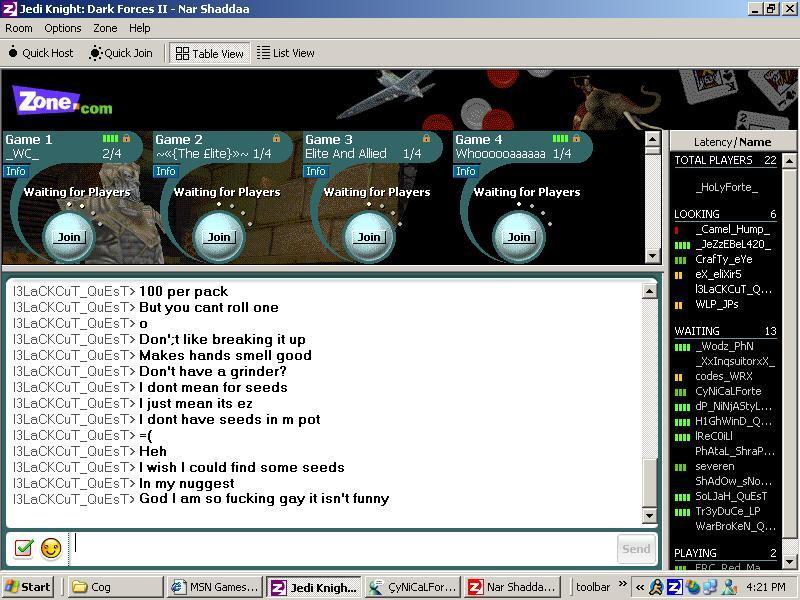
Task: Click the Zone tray icon
Action: point(674,587)
